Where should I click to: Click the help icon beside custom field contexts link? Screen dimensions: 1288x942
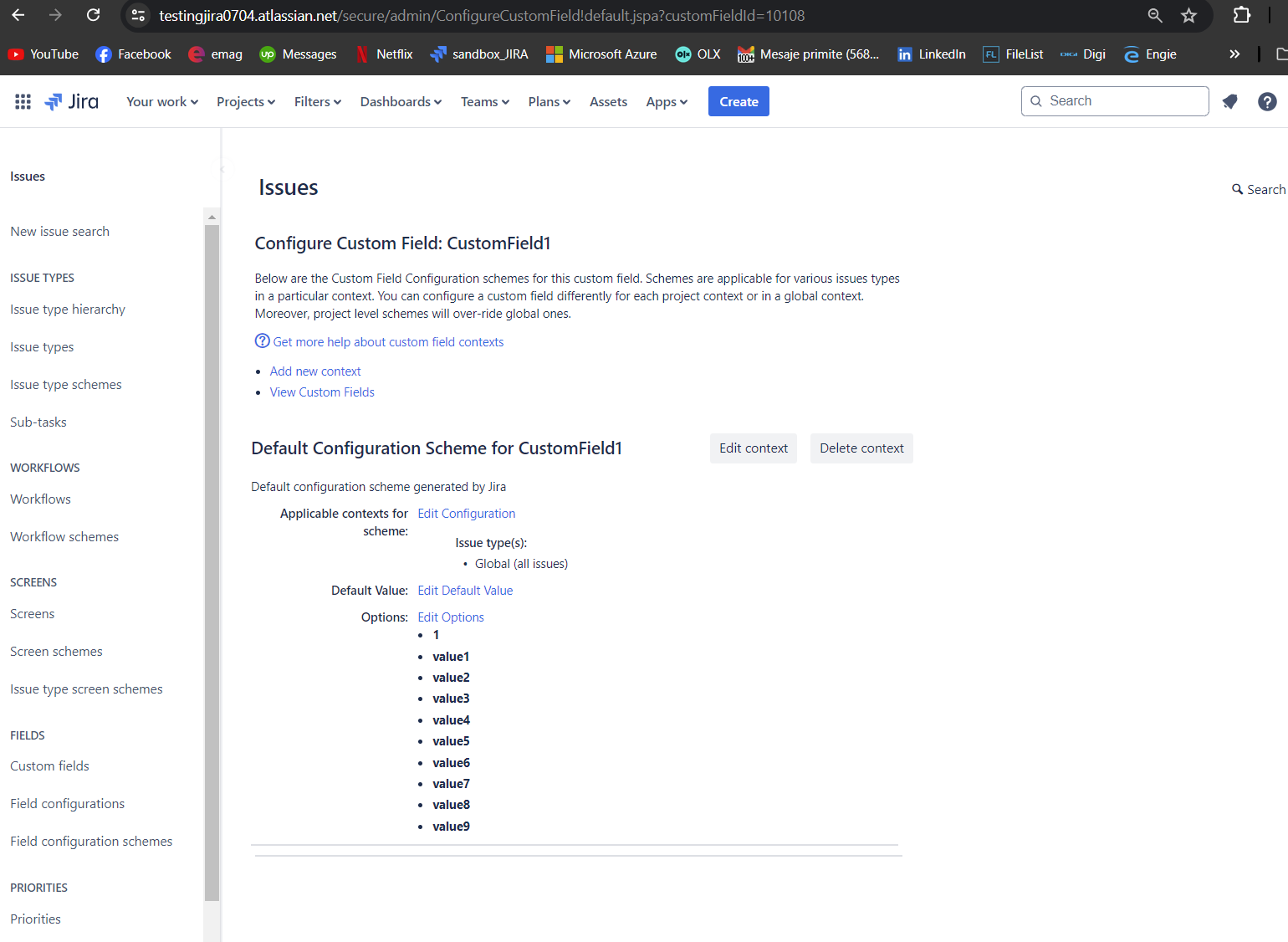(261, 340)
